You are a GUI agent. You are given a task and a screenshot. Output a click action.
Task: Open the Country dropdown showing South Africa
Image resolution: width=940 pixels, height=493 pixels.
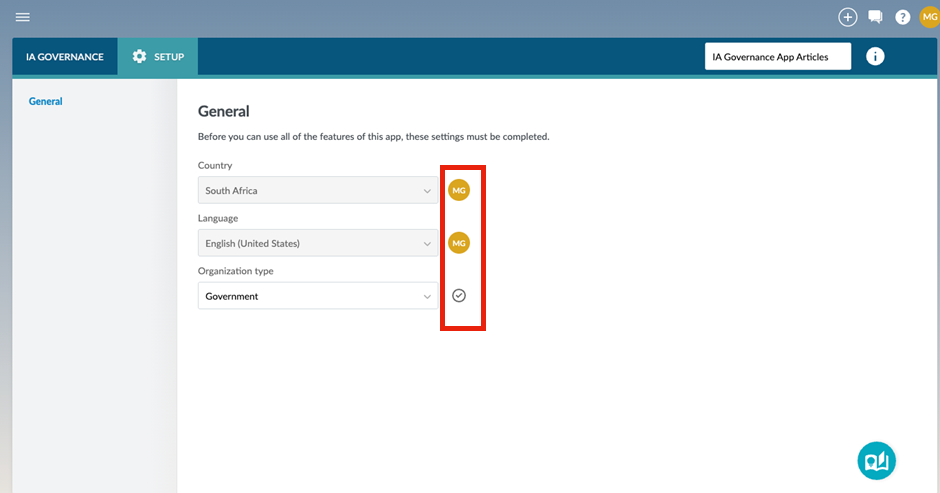[310, 190]
